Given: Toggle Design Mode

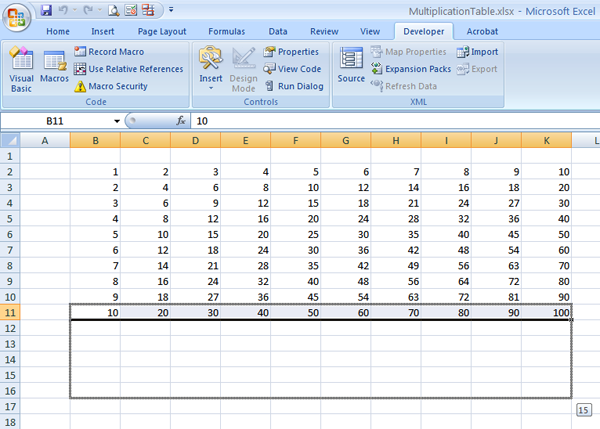Looking at the screenshot, I should pyautogui.click(x=243, y=70).
